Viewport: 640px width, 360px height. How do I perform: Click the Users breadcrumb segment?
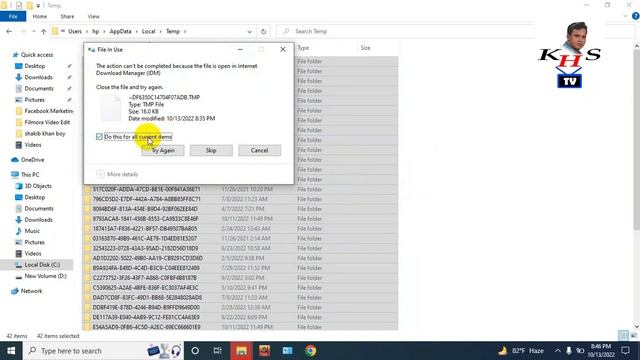[75, 31]
